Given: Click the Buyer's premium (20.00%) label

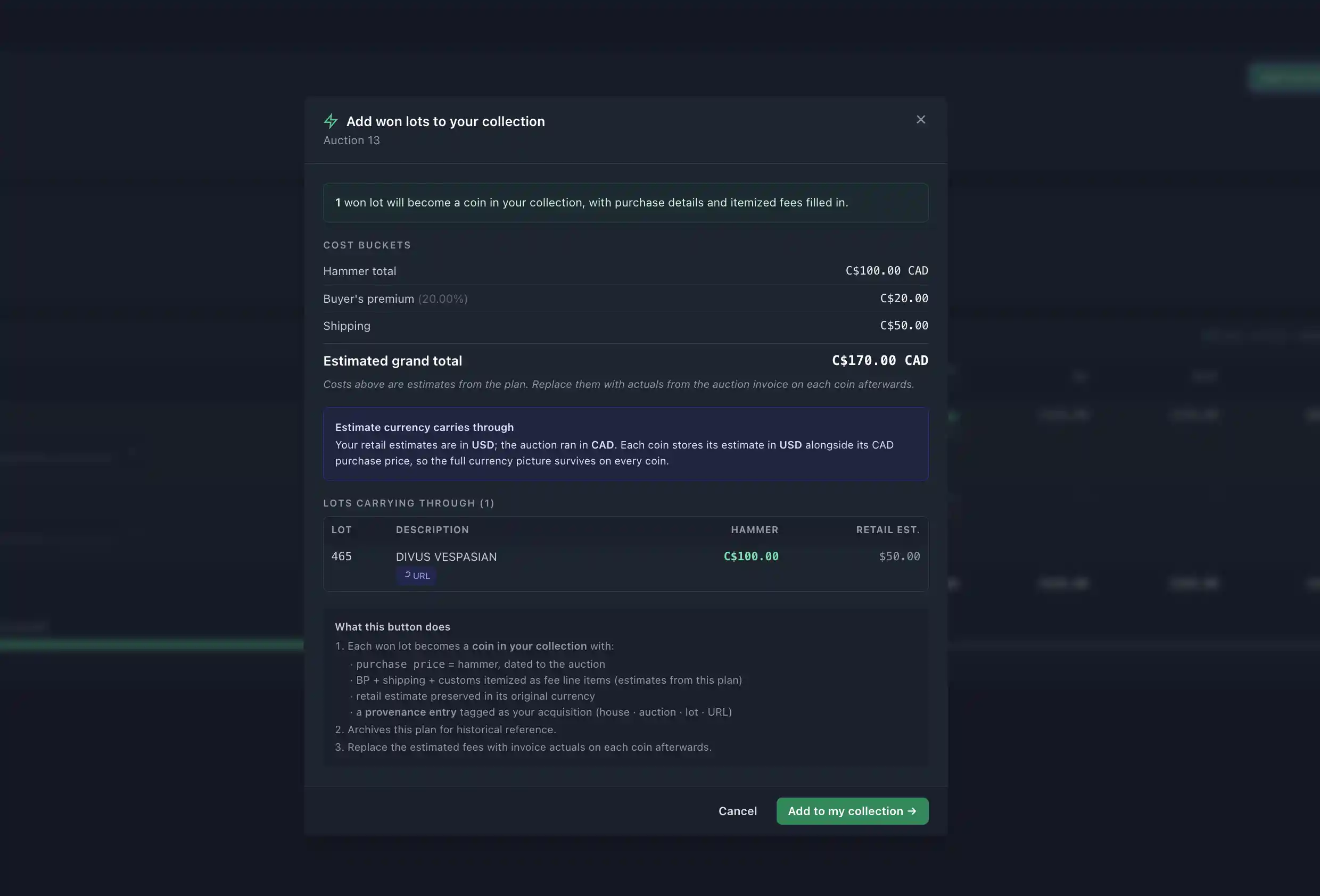Looking at the screenshot, I should (395, 298).
